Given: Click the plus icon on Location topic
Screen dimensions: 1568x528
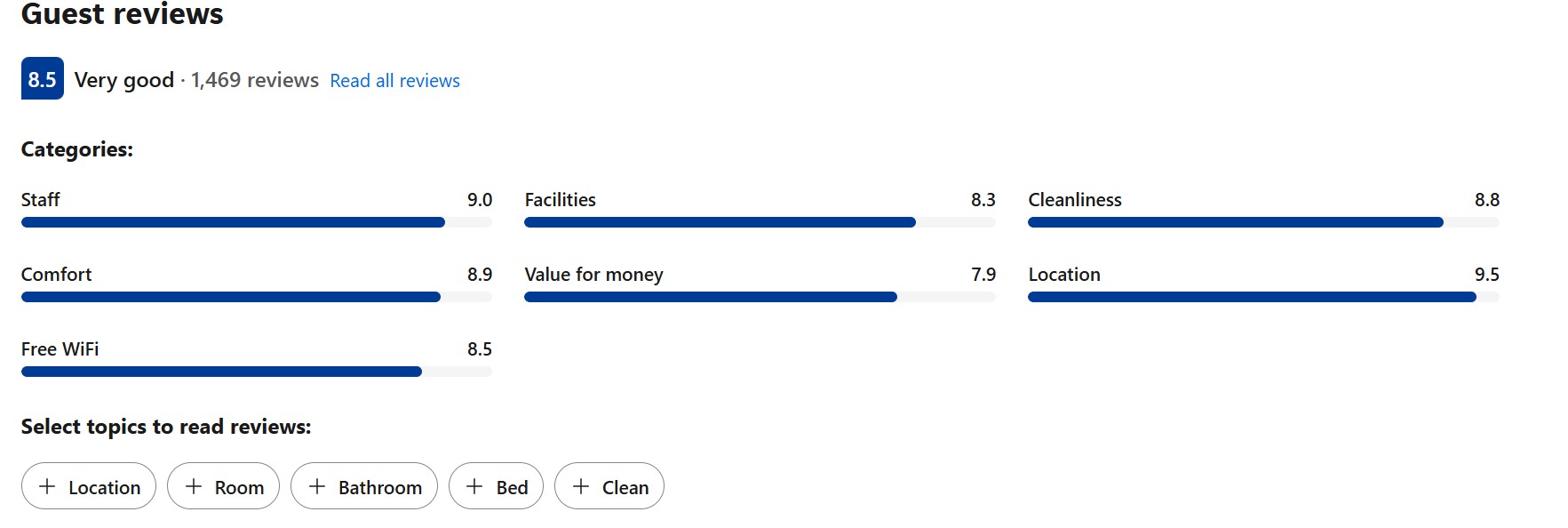Looking at the screenshot, I should (47, 486).
